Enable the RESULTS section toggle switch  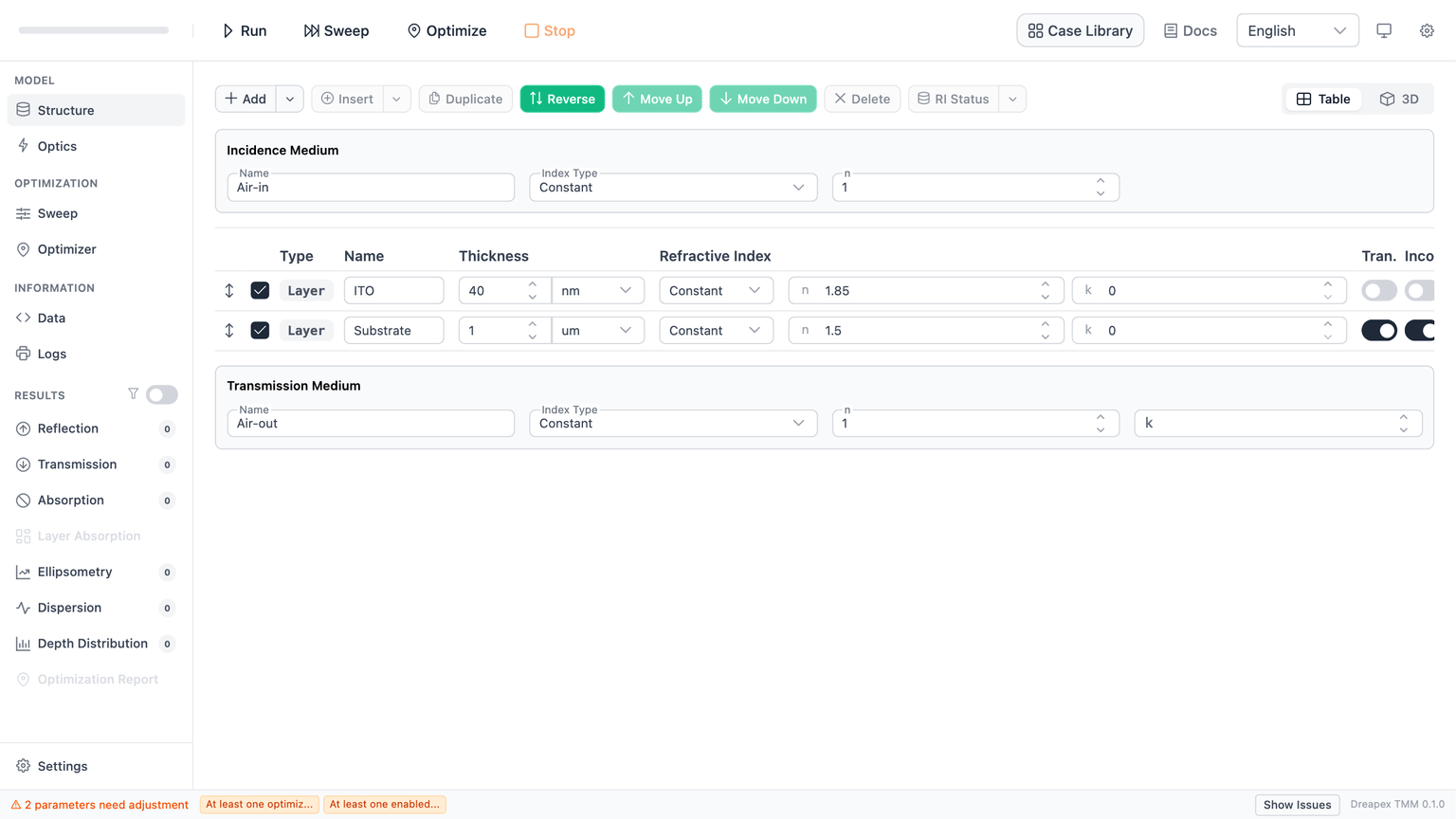161,393
